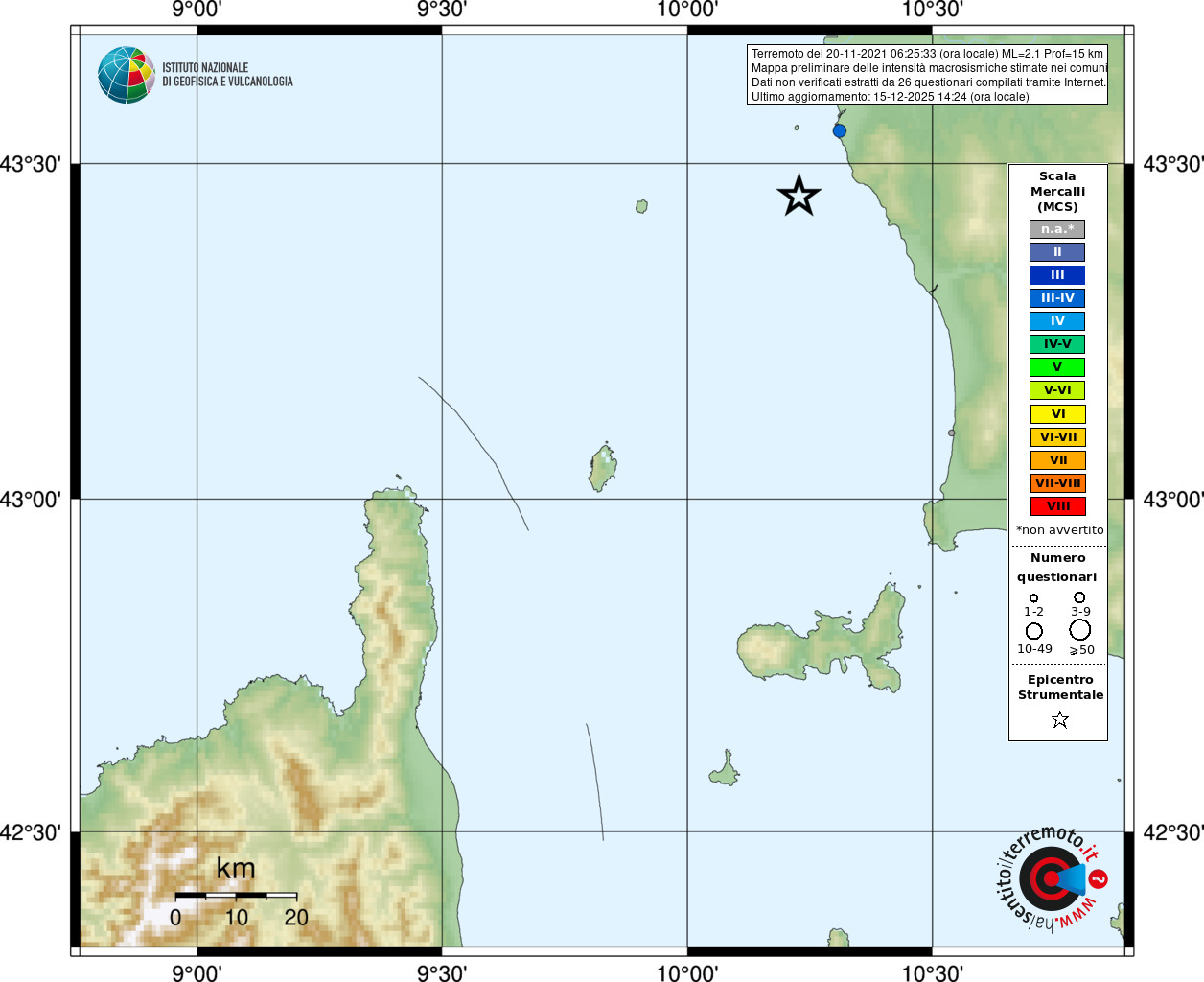The image size is (1204, 982).
Task: Click the top 10°00' longitude label
Action: click(687, 10)
